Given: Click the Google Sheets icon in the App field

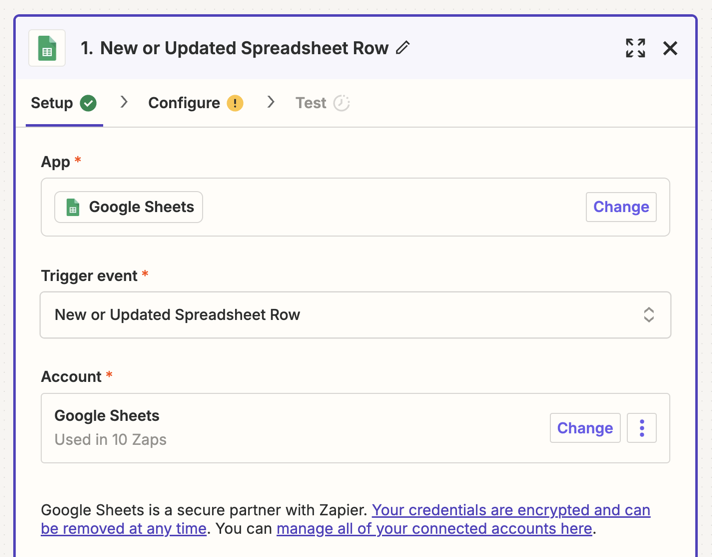Looking at the screenshot, I should coord(73,207).
